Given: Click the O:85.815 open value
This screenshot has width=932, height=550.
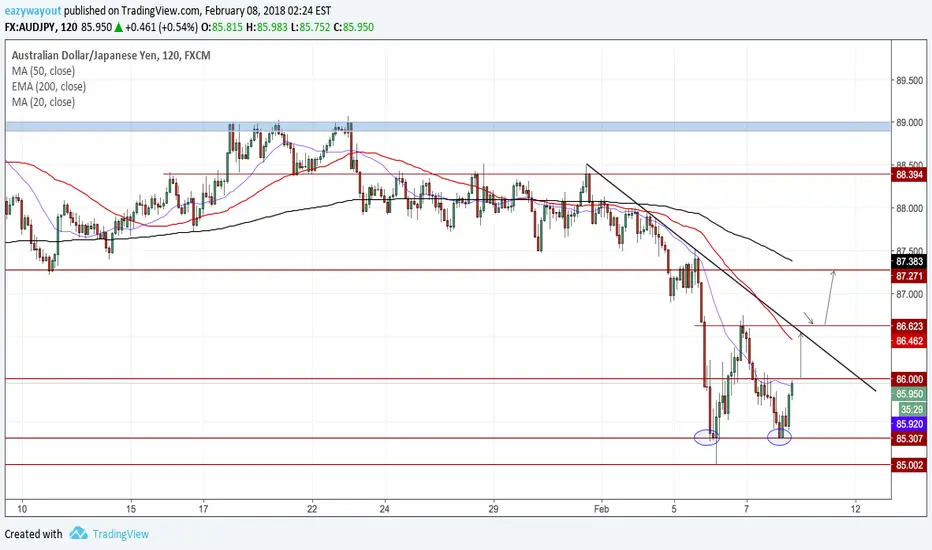Looking at the screenshot, I should point(222,27).
